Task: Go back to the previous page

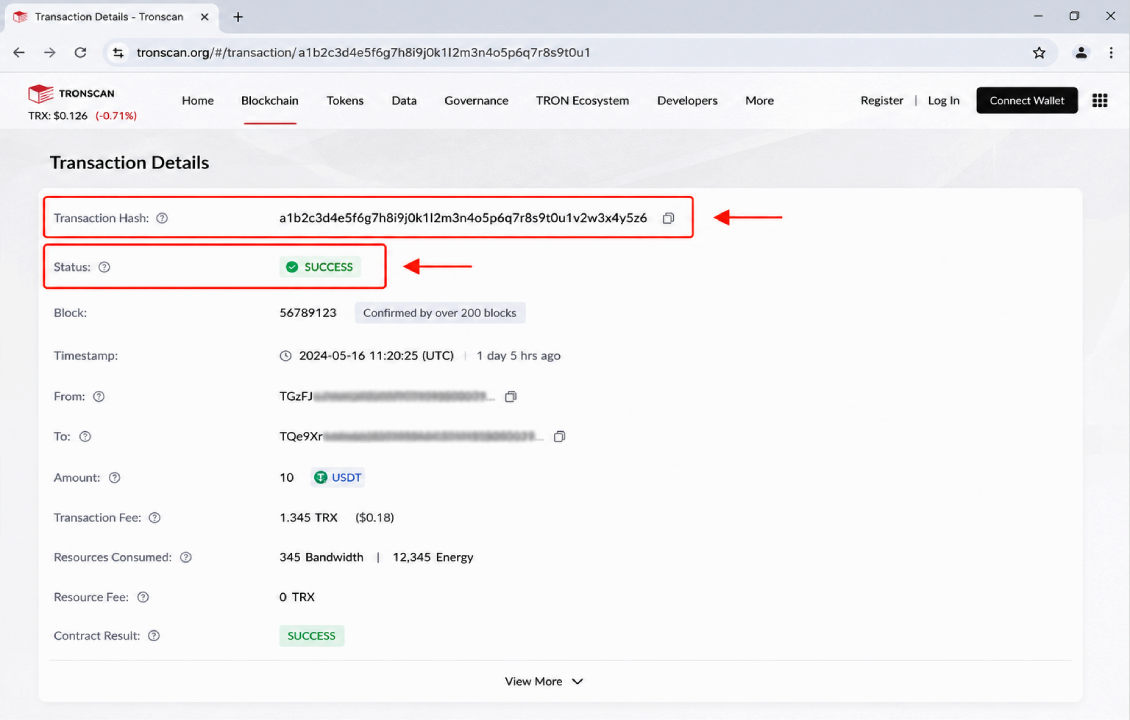Action: point(19,53)
